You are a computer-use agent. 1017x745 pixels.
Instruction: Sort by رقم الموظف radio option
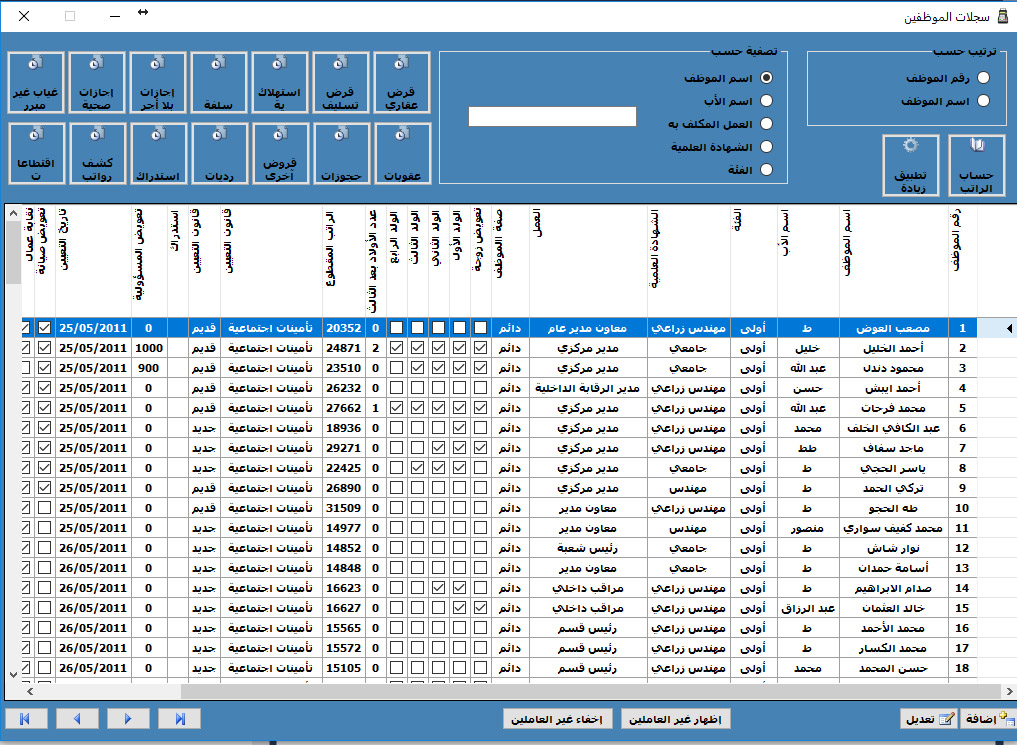pyautogui.click(x=984, y=77)
